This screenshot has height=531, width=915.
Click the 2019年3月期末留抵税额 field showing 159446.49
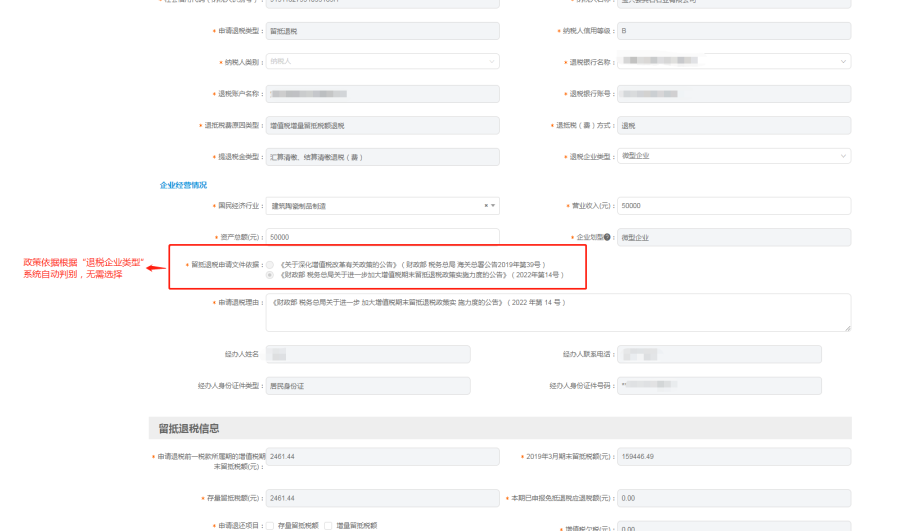click(734, 456)
